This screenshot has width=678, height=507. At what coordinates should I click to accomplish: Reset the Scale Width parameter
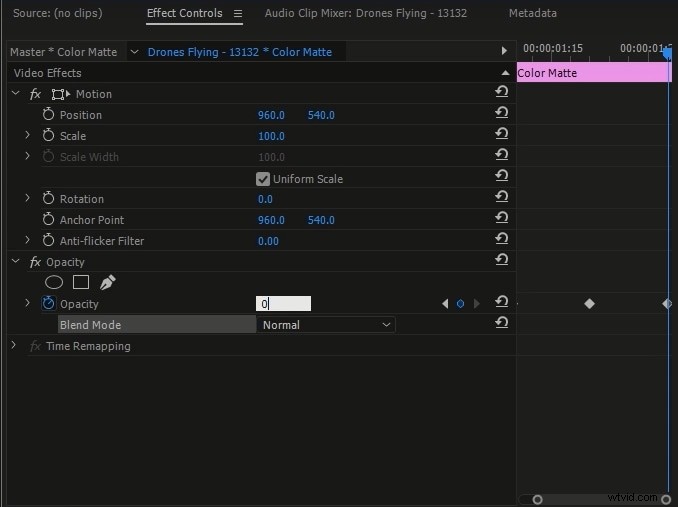[502, 155]
